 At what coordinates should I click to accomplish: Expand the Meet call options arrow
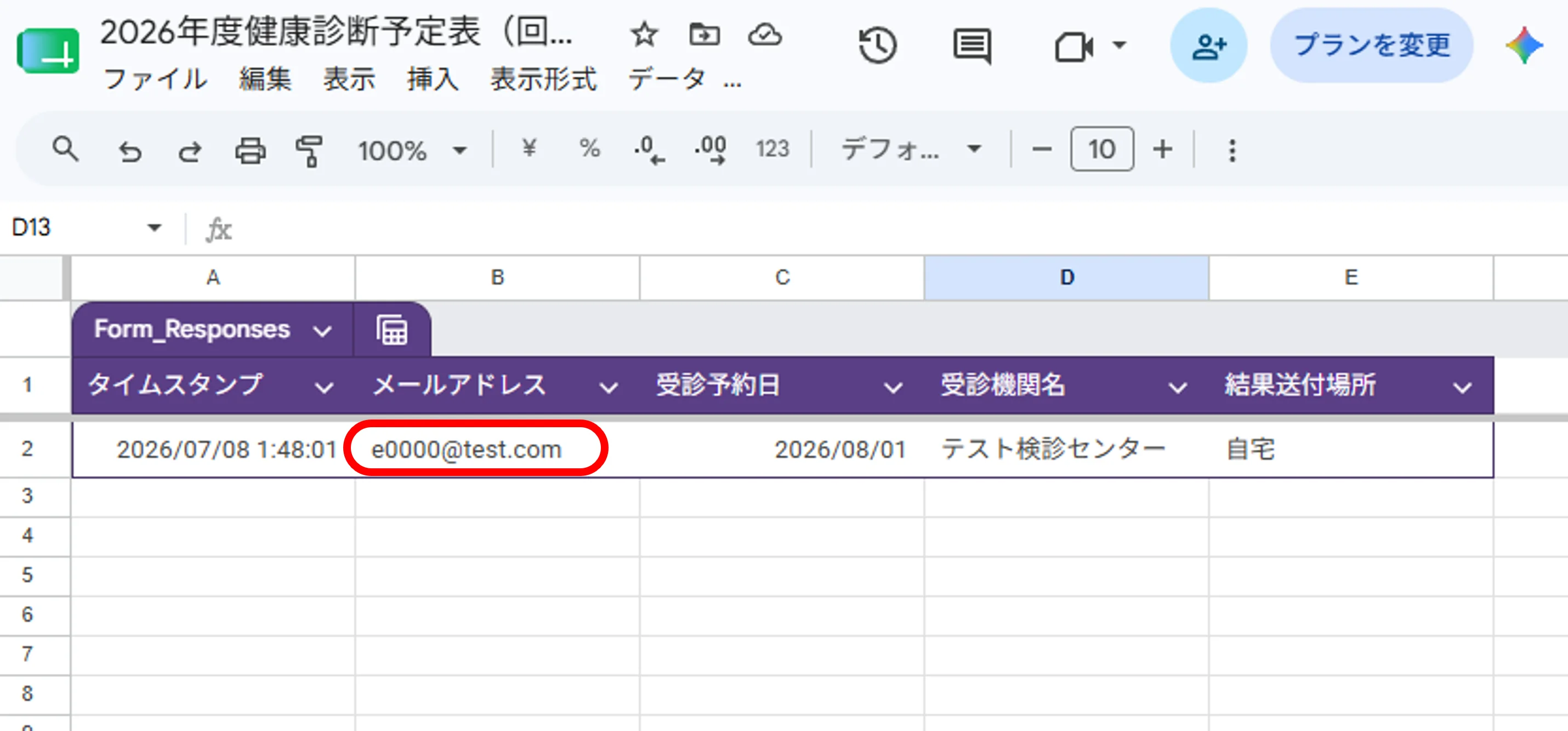(1119, 45)
